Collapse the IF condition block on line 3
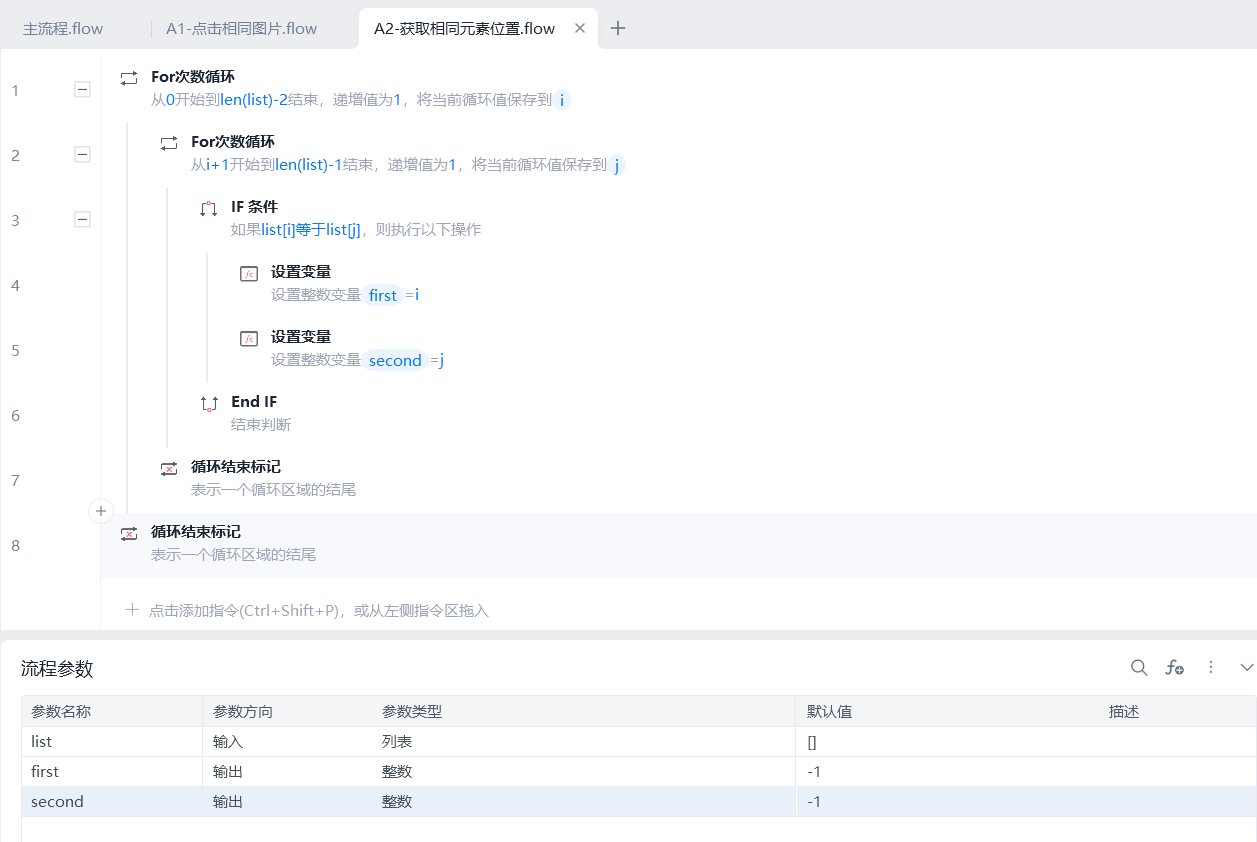Viewport: 1257px width, 842px height. click(82, 220)
